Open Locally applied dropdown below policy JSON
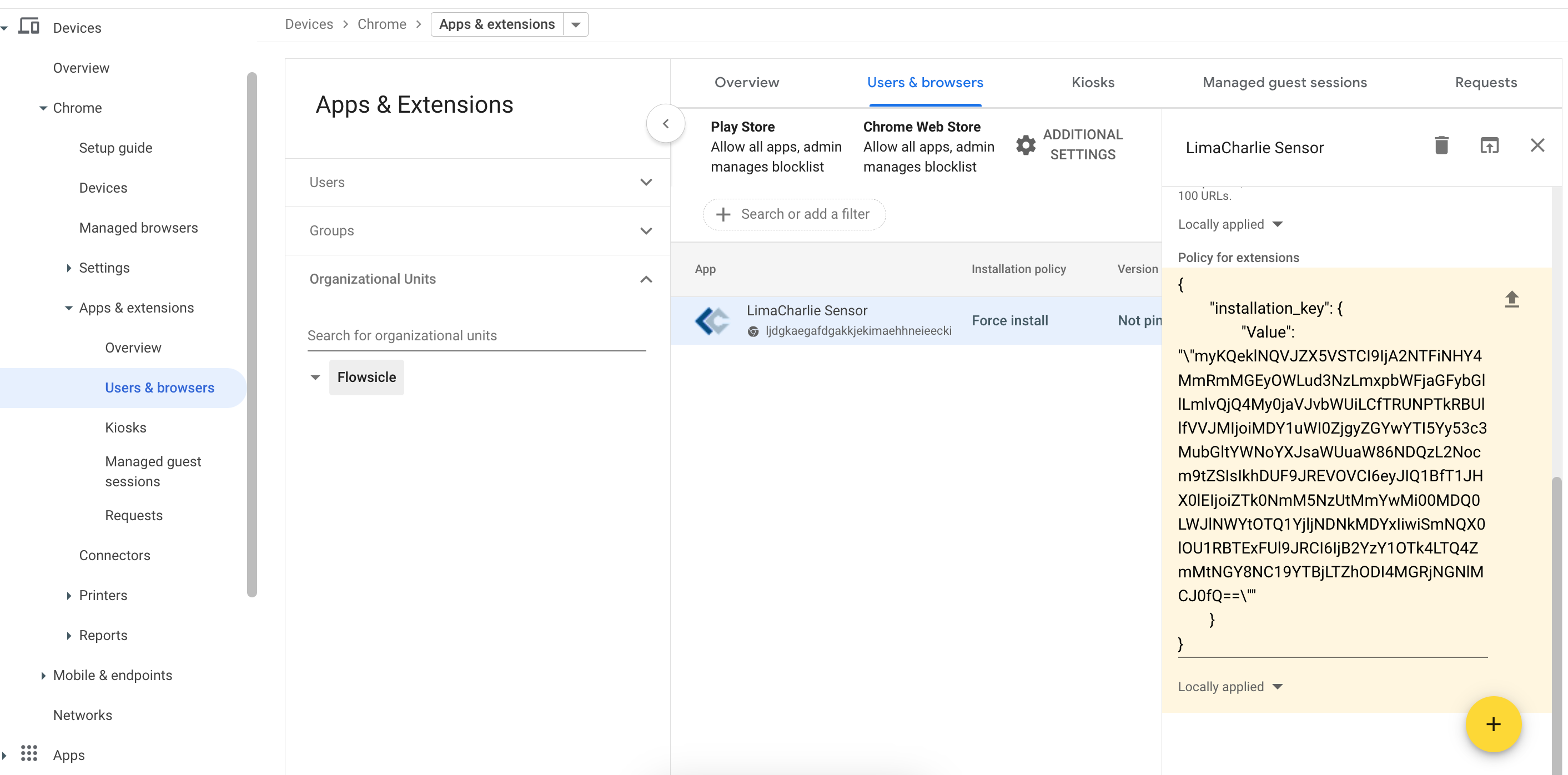 (x=1231, y=687)
